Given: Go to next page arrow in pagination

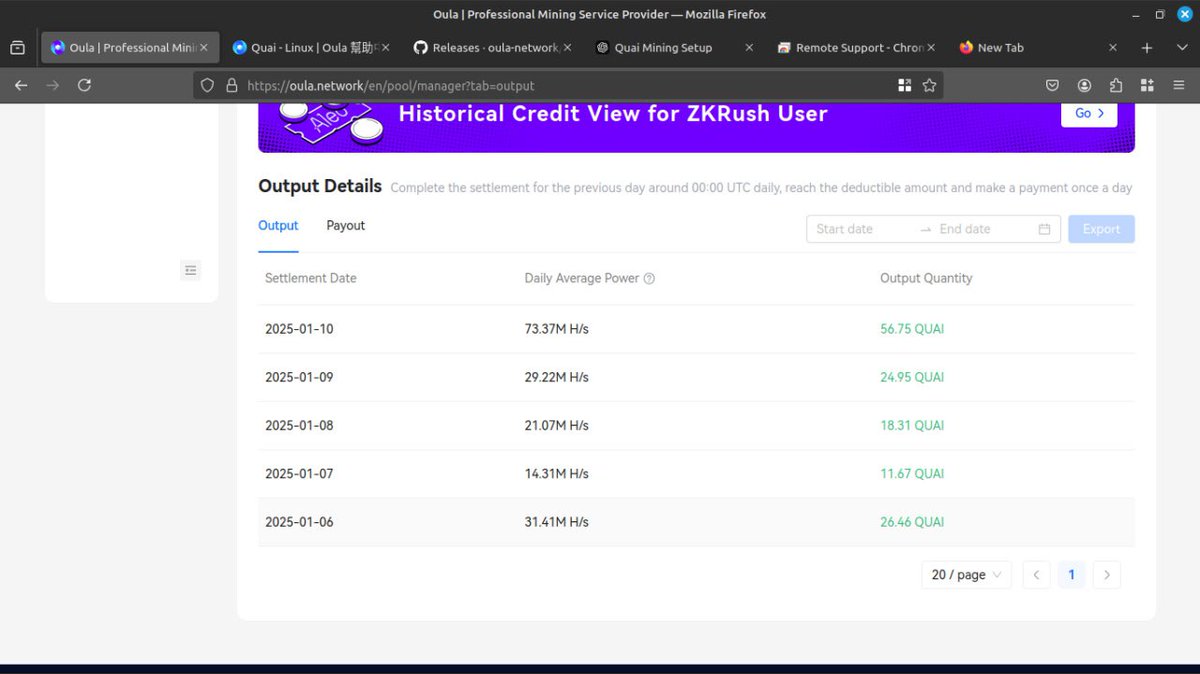Looking at the screenshot, I should coord(1107,575).
